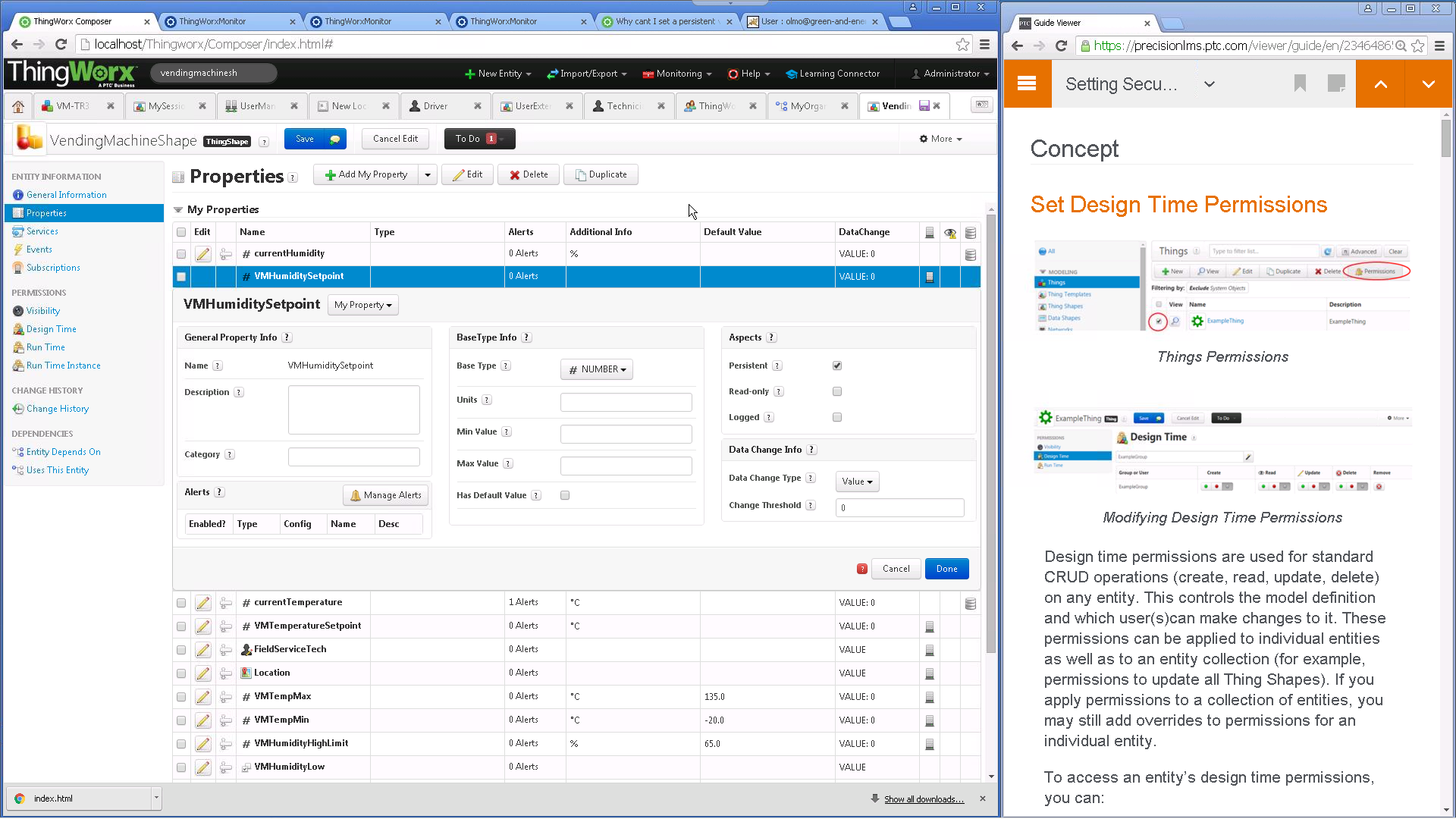1456x819 pixels.
Task: Open Chrome menu in Composer window
Action: tap(984, 45)
